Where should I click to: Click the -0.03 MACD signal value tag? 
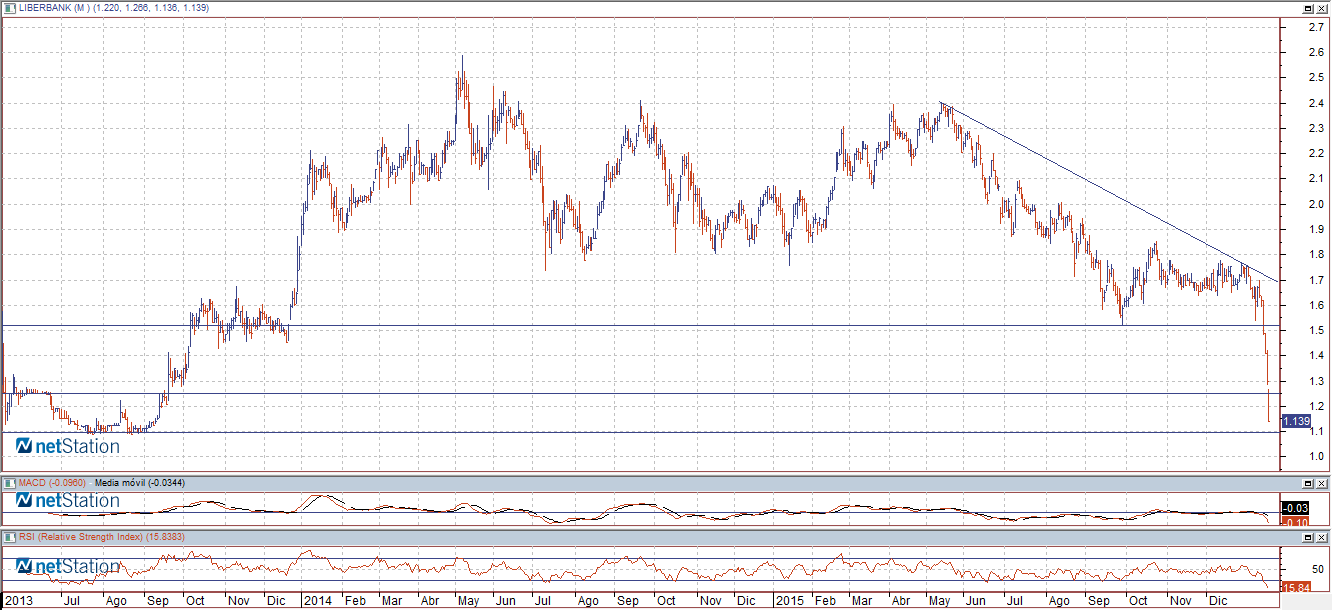pyautogui.click(x=1296, y=509)
